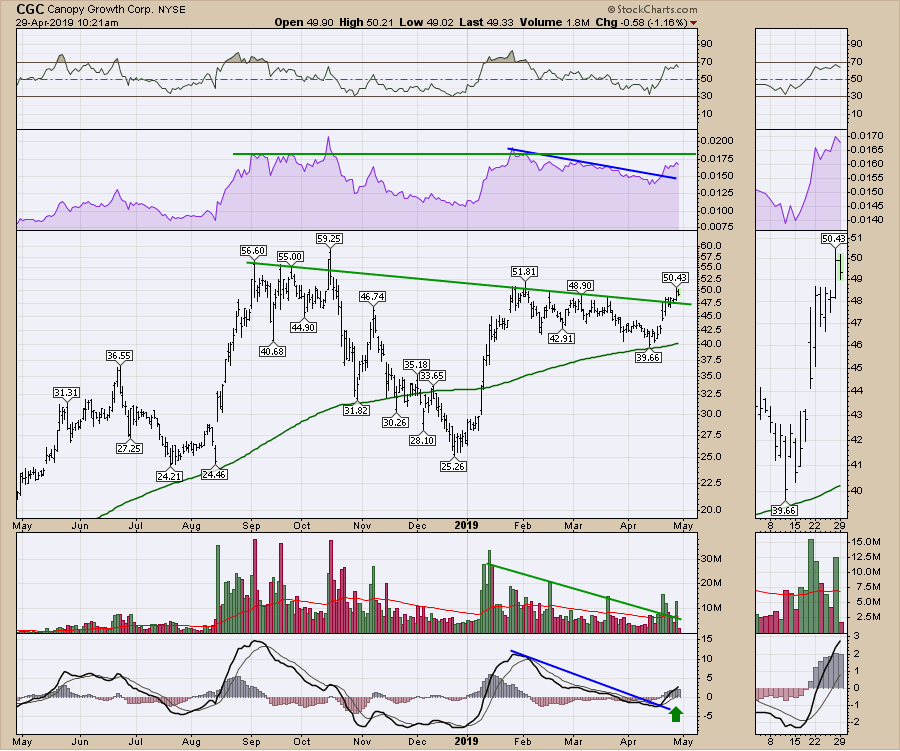Click the 30.26 low price label
900x751 pixels.
click(x=395, y=422)
